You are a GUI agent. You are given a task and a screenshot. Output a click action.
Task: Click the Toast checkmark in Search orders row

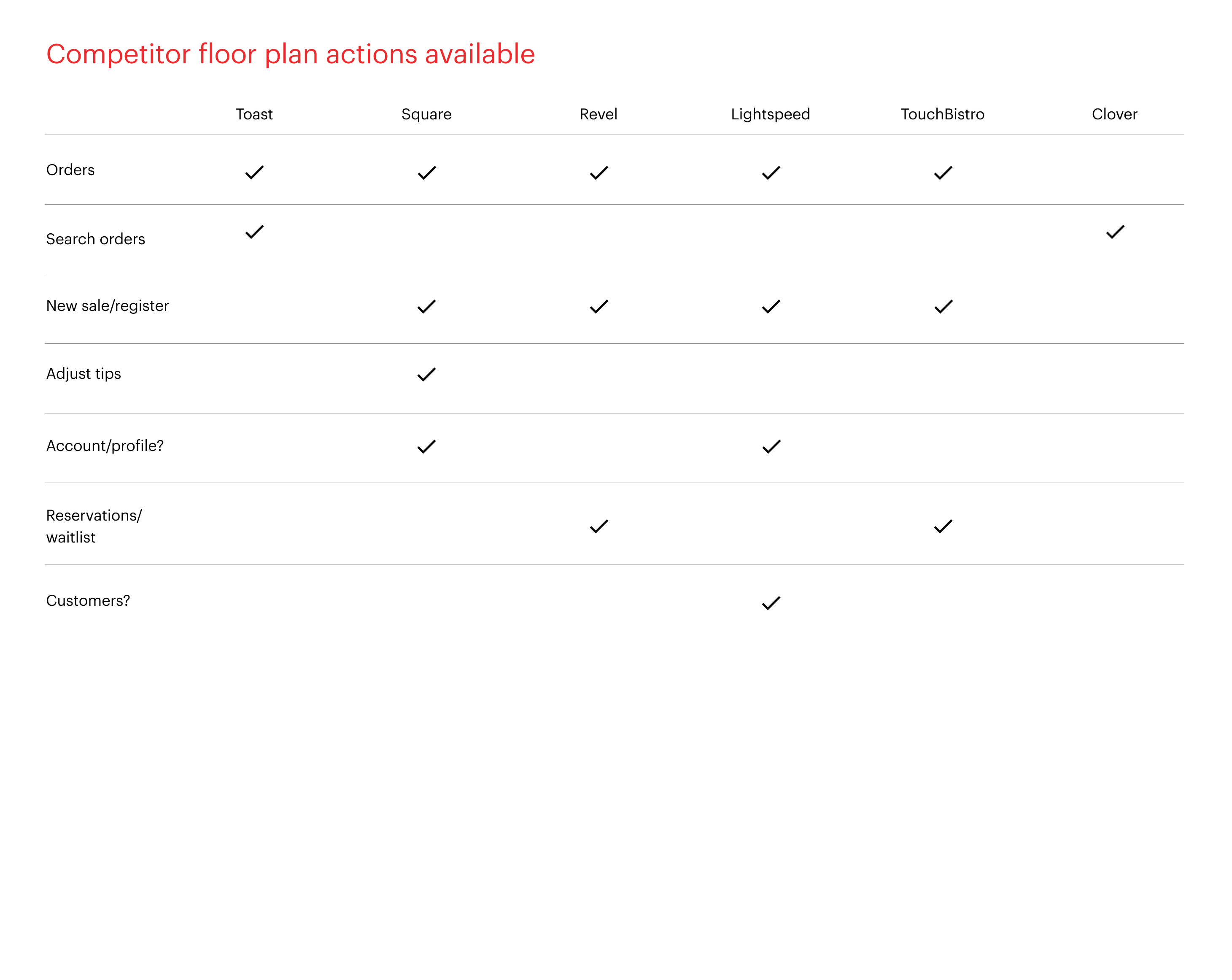point(254,232)
